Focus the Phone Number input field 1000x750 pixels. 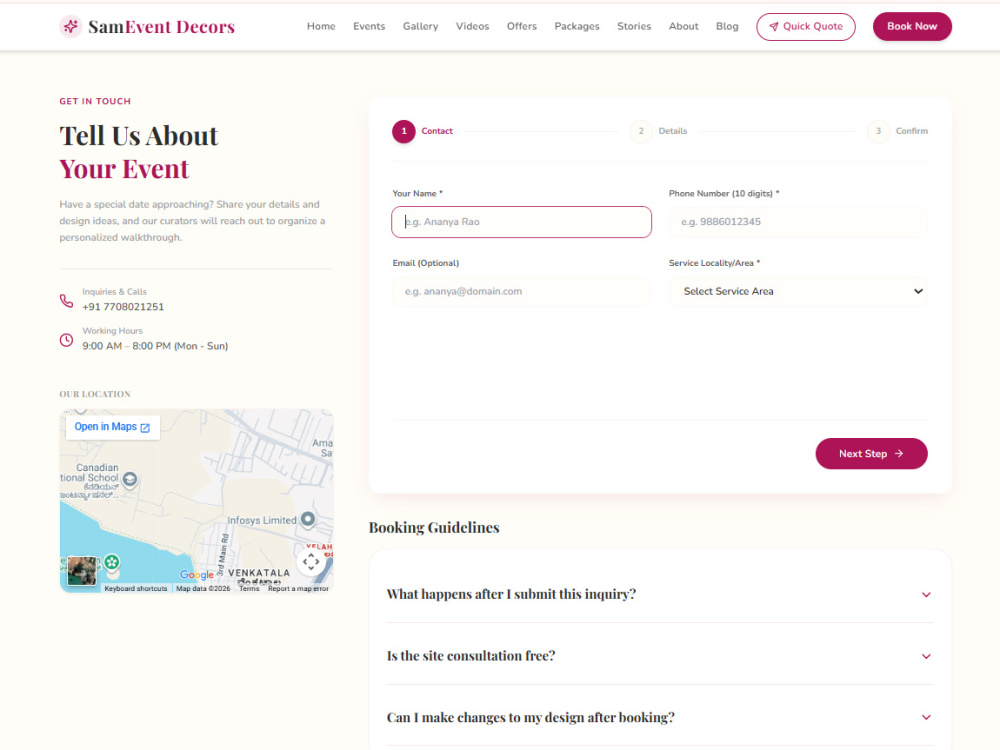tap(798, 222)
